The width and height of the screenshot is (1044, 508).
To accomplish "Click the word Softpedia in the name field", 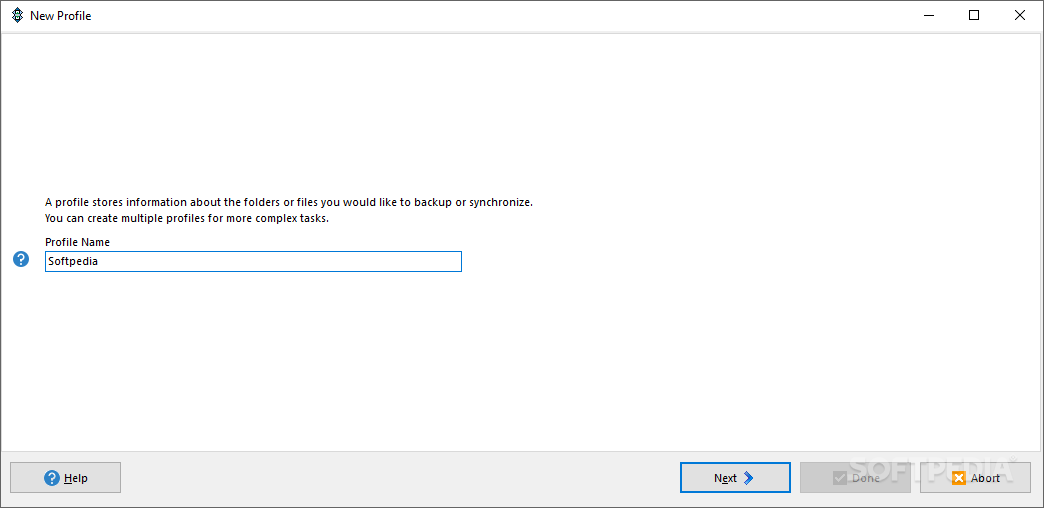I will click(73, 262).
